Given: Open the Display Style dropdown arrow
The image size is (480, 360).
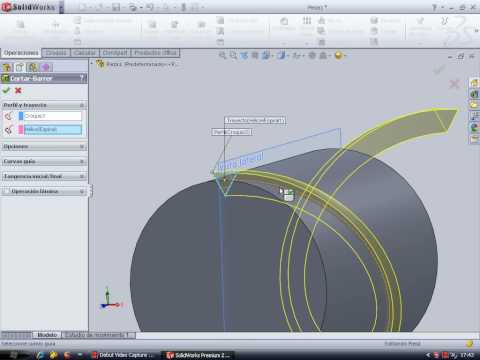Looking at the screenshot, I should (288, 56).
